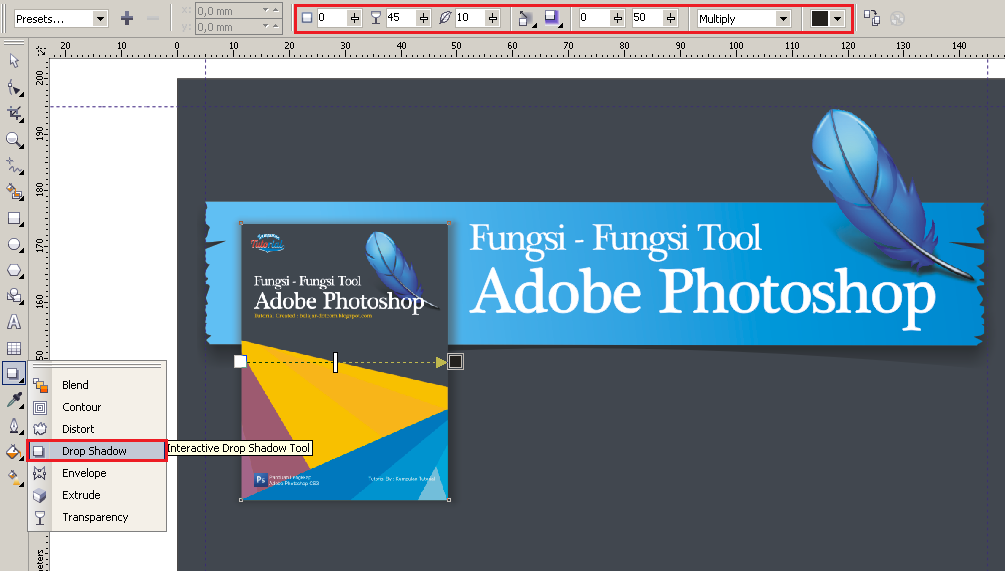This screenshot has height=571, width=1005.
Task: Open the Multiply transparency operation dropdown
Action: click(x=783, y=19)
